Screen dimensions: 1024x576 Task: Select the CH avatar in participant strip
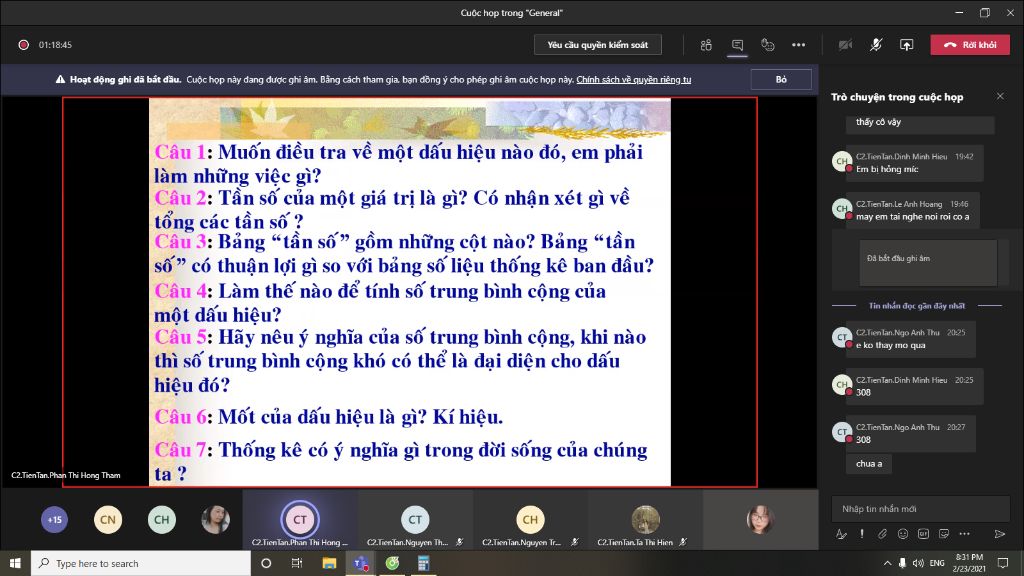(161, 520)
